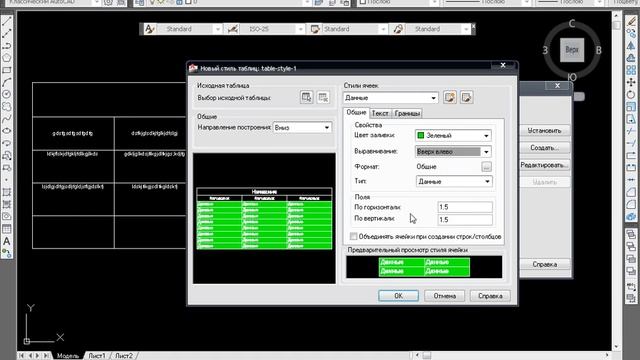Switch to the Общие tab
Viewport: 640px width, 360px height.
pyautogui.click(x=356, y=112)
